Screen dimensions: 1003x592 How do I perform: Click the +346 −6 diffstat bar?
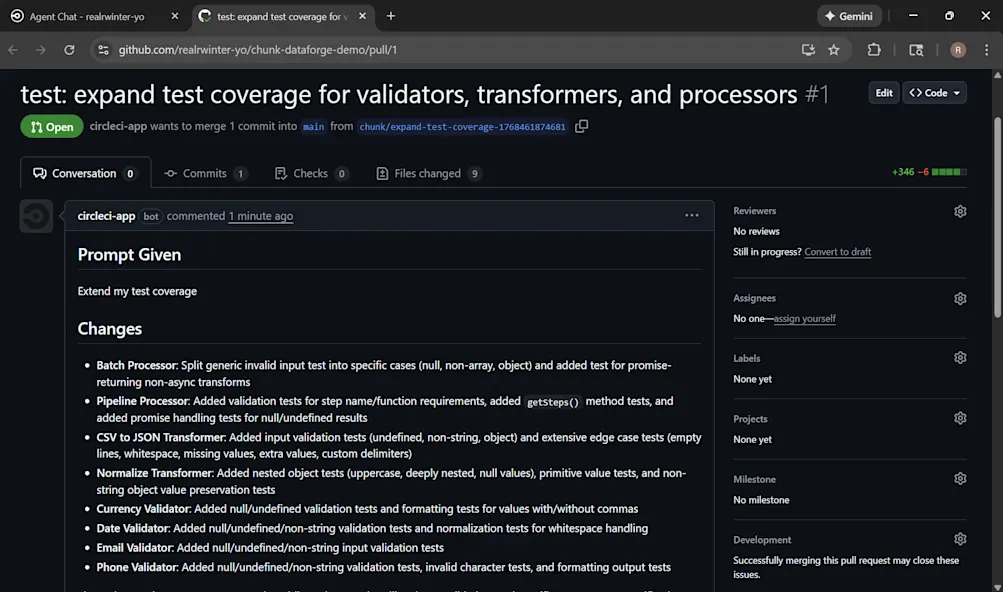929,172
